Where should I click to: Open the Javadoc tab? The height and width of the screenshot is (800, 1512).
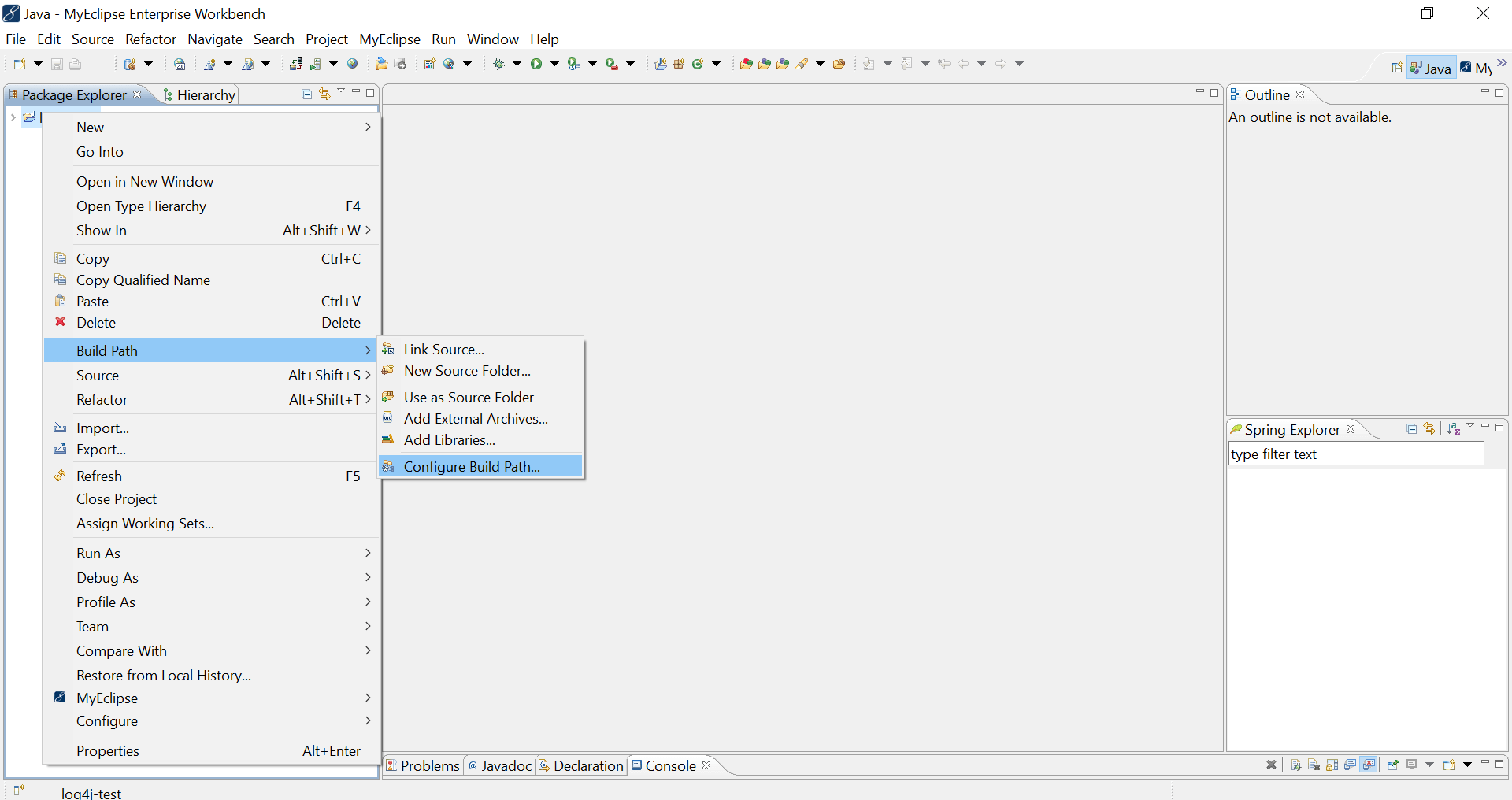499,765
